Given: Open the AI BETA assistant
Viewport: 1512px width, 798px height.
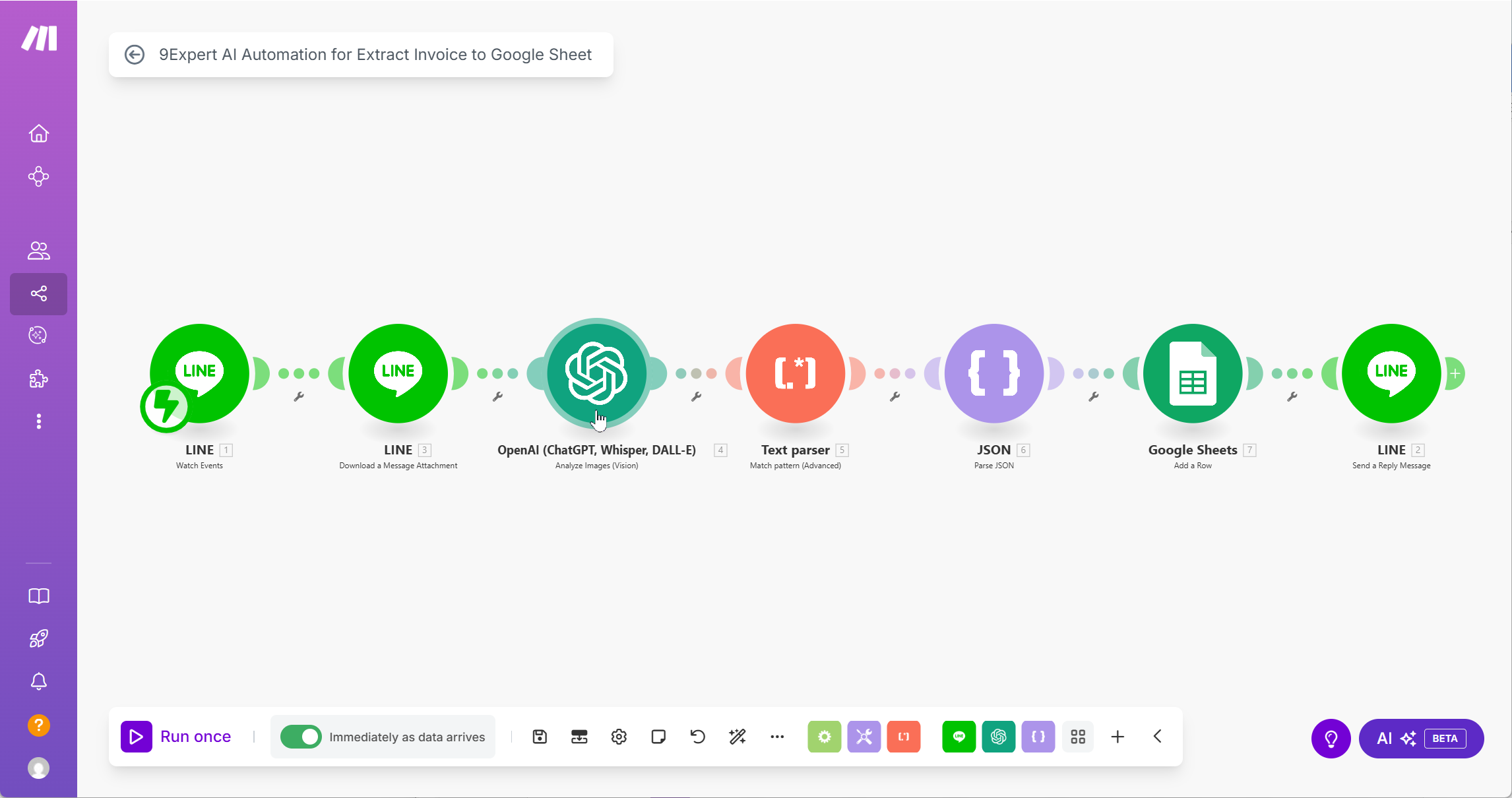Looking at the screenshot, I should point(1420,739).
